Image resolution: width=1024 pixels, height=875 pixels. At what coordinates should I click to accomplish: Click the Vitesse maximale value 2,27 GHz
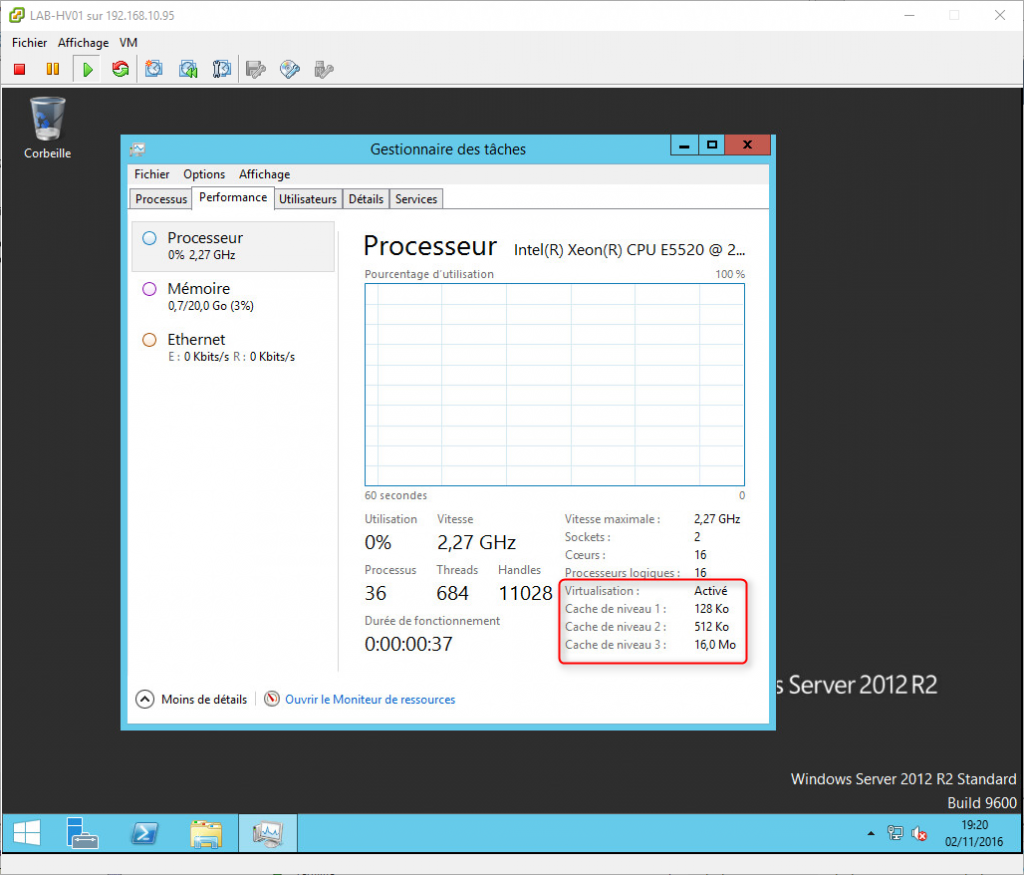point(717,519)
